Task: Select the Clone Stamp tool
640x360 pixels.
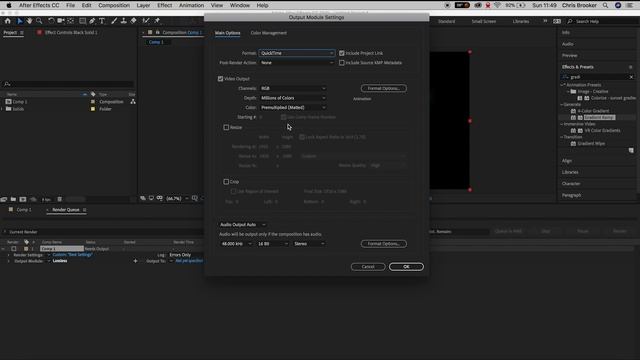Action: pyautogui.click(x=124, y=21)
